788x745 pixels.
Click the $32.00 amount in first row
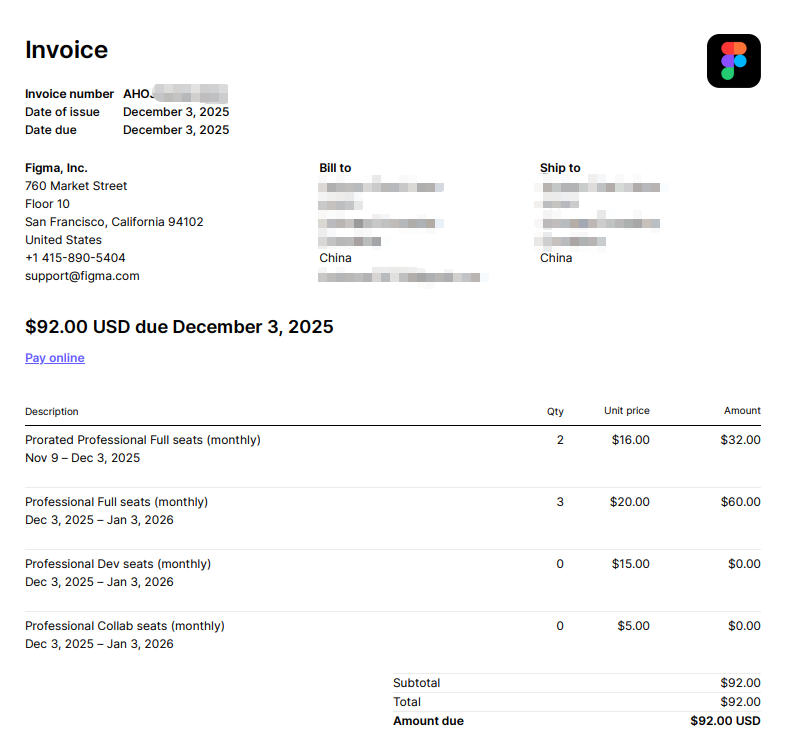[x=740, y=440]
